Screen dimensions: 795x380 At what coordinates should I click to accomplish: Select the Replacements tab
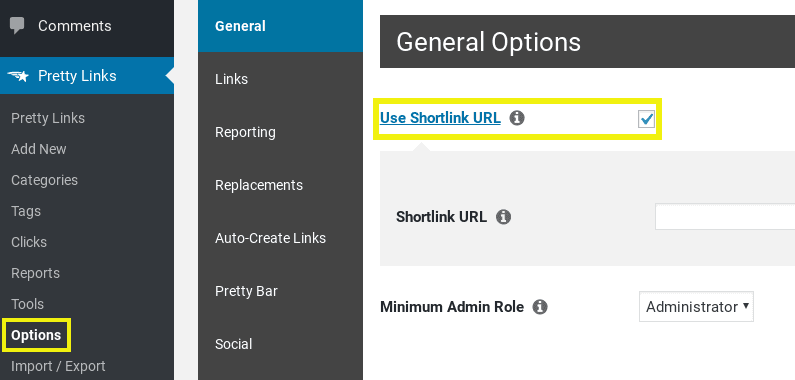(280, 185)
